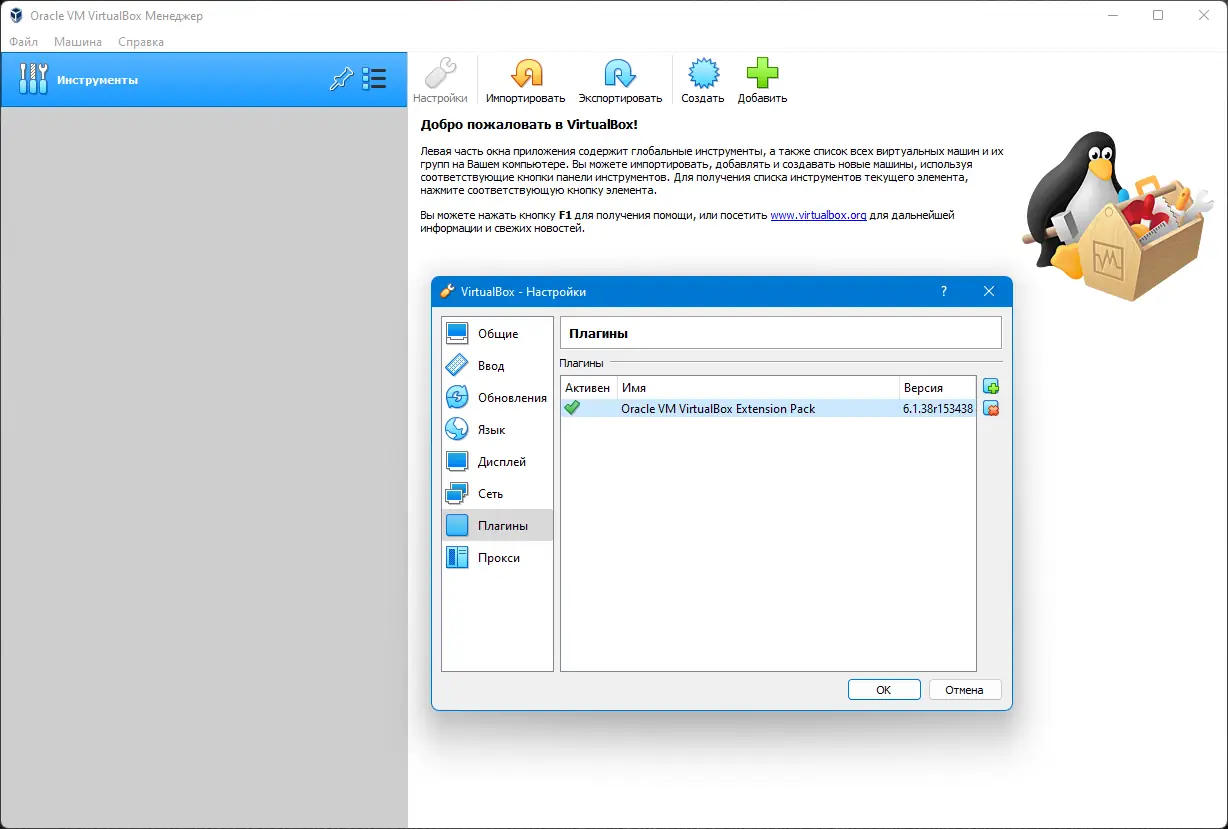Click the Создать new machine icon
Image resolution: width=1228 pixels, height=829 pixels.
(703, 74)
